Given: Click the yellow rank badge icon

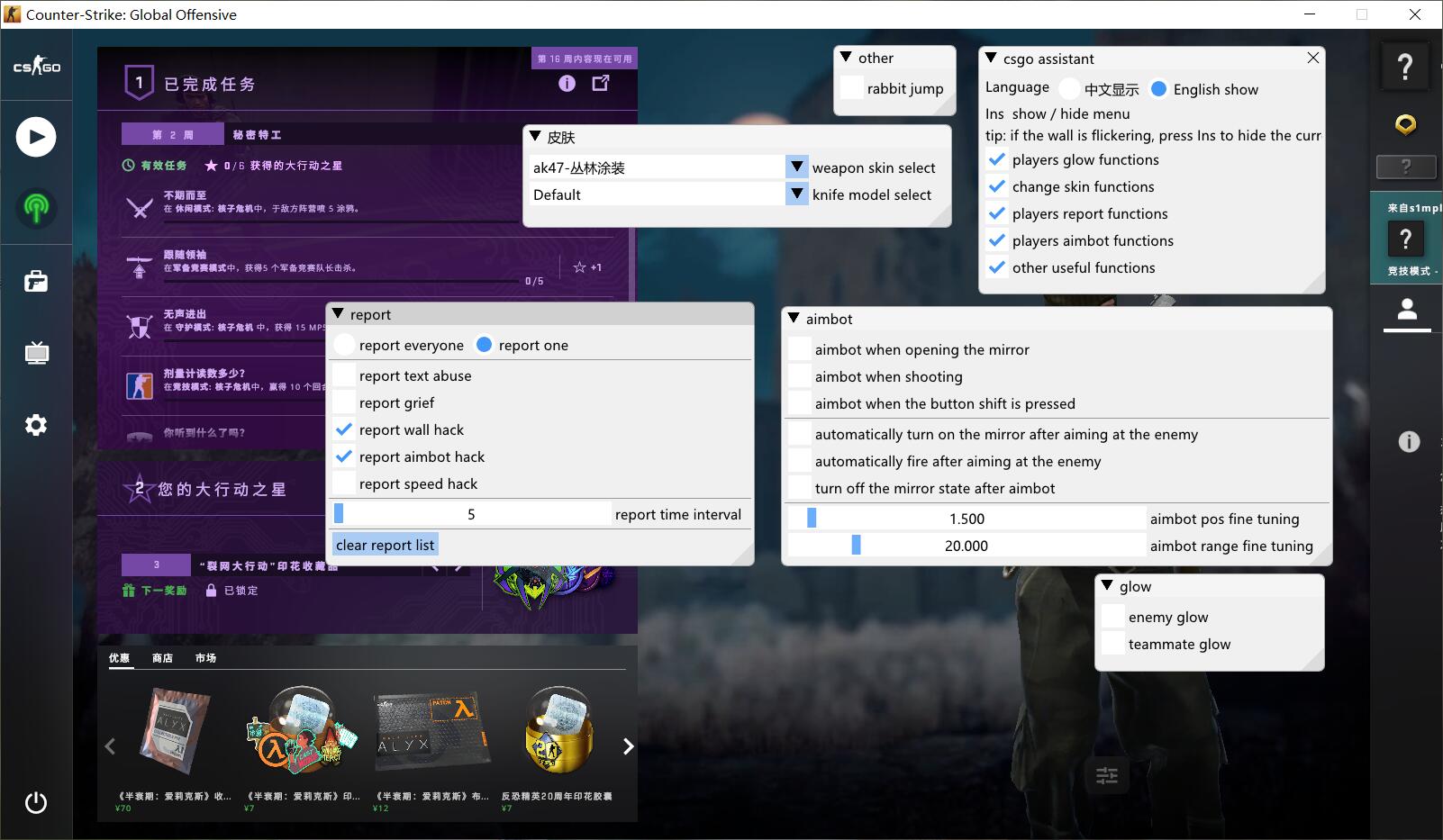Looking at the screenshot, I should click(1405, 124).
